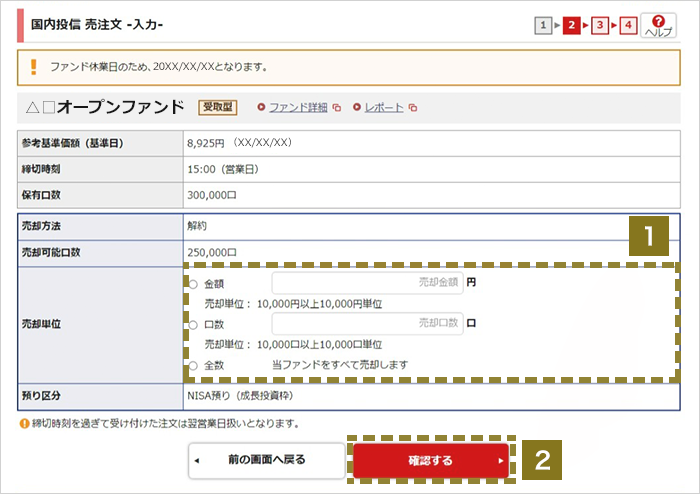The image size is (700, 494).
Task: Click external window icon beside レポート
Action: click(x=413, y=108)
